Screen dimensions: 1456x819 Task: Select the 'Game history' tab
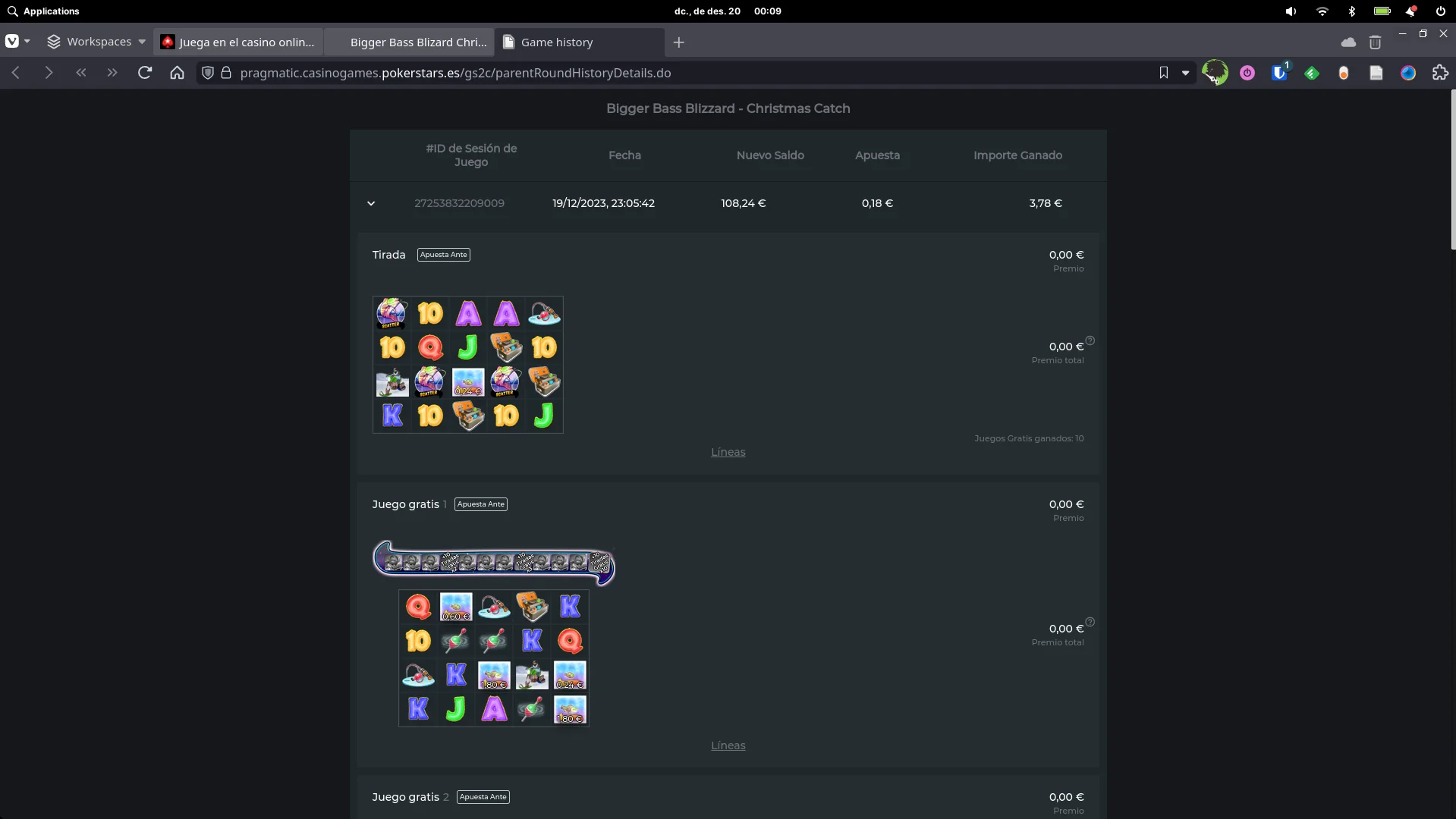[x=580, y=42]
